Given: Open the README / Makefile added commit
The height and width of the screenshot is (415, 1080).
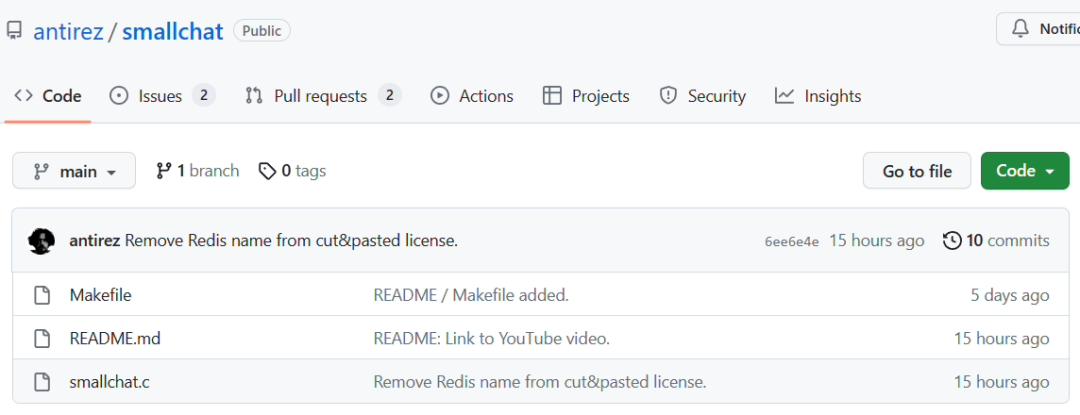Looking at the screenshot, I should coord(471,295).
